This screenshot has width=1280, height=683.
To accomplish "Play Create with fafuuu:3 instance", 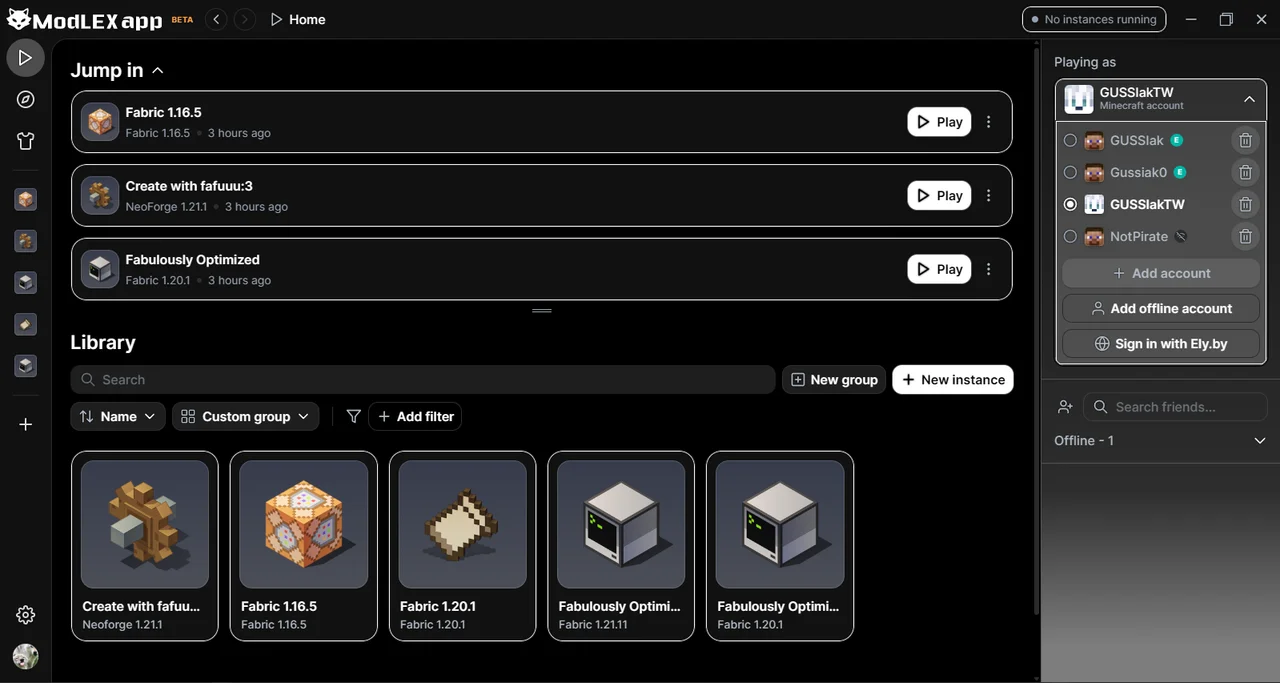I will coord(939,195).
